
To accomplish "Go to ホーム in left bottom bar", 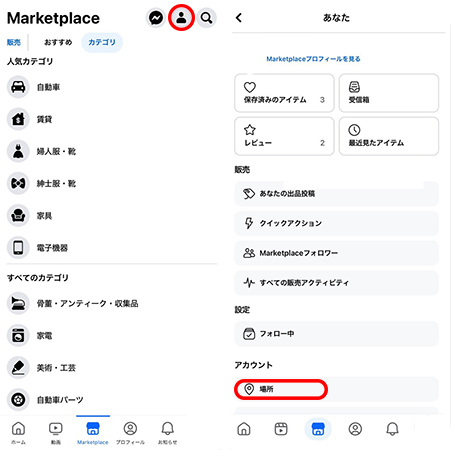I will pyautogui.click(x=18, y=433).
